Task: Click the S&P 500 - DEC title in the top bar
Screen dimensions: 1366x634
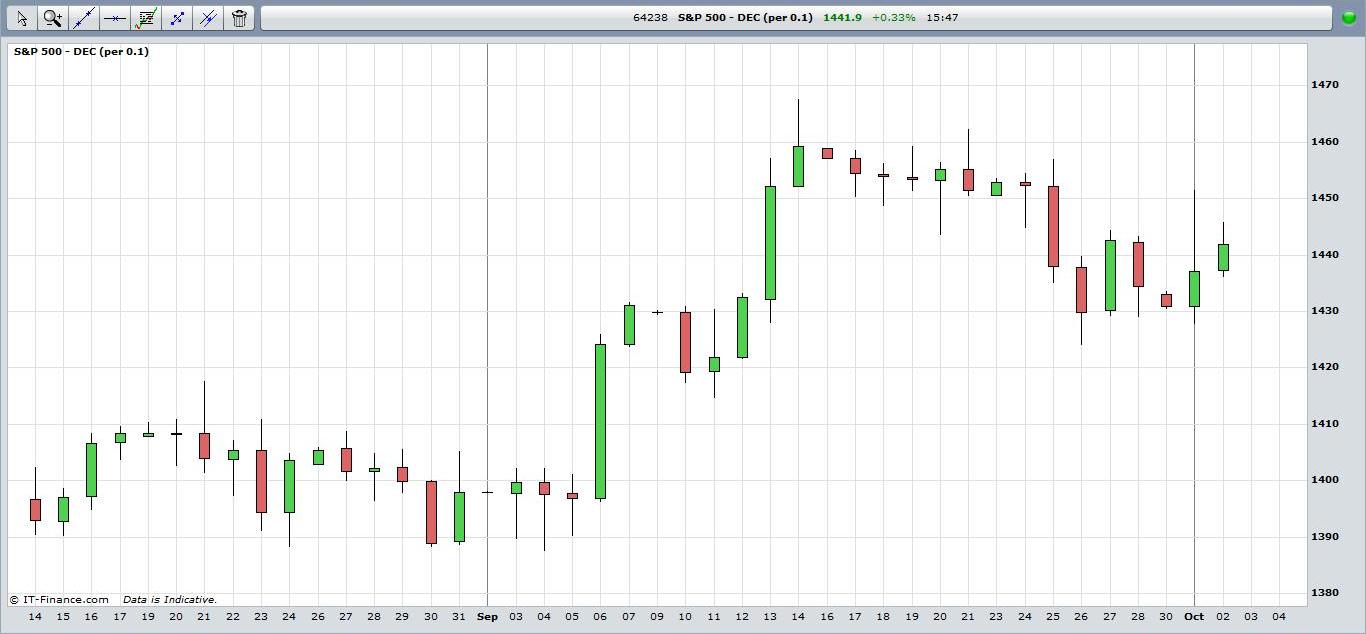Action: [x=745, y=18]
